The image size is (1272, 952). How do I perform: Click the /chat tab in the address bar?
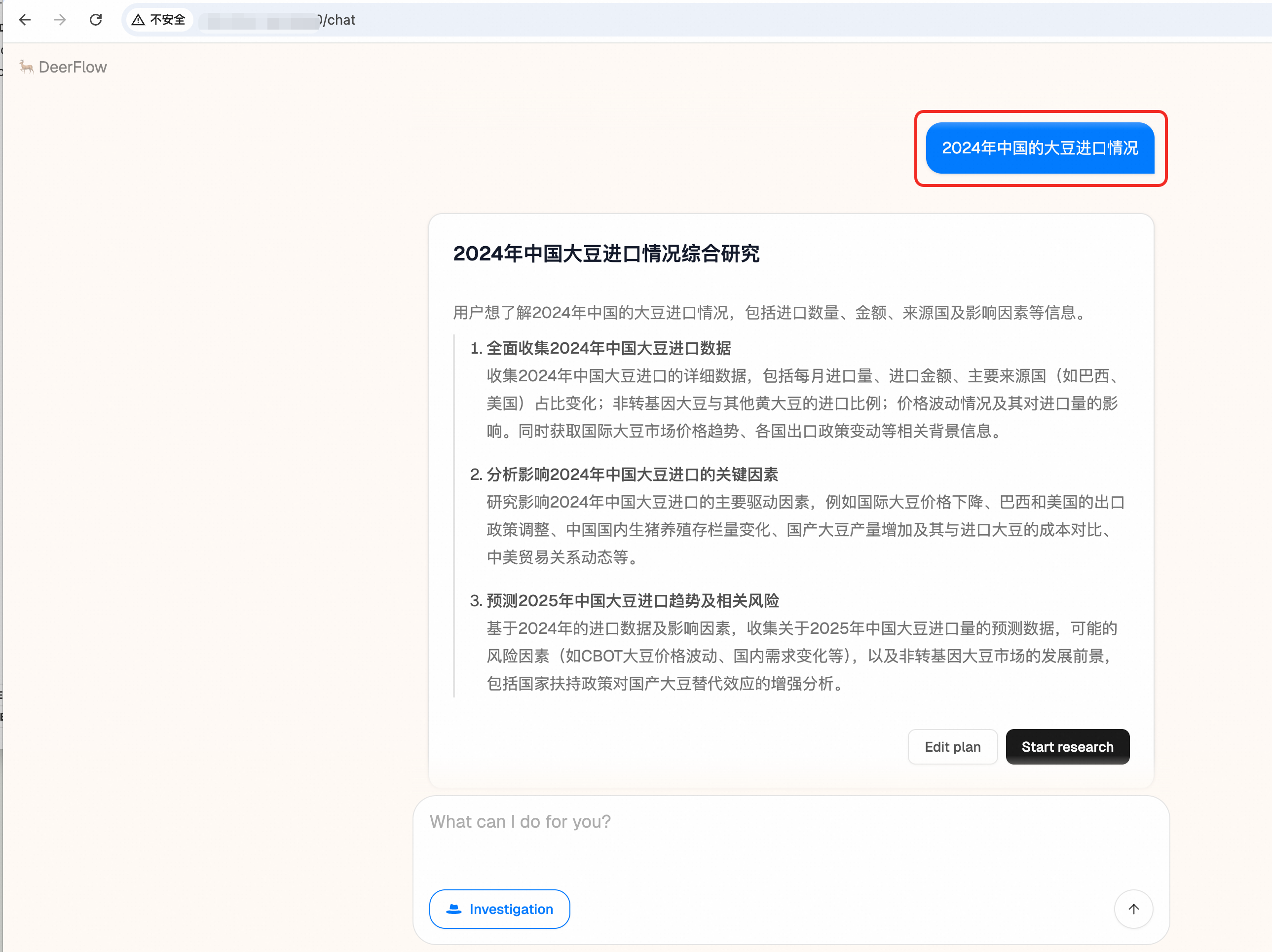[x=340, y=20]
